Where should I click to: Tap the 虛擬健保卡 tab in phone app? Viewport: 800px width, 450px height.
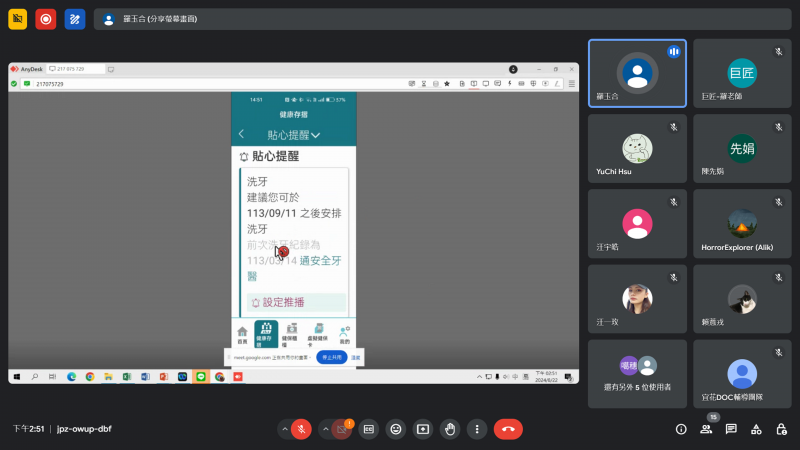point(317,335)
